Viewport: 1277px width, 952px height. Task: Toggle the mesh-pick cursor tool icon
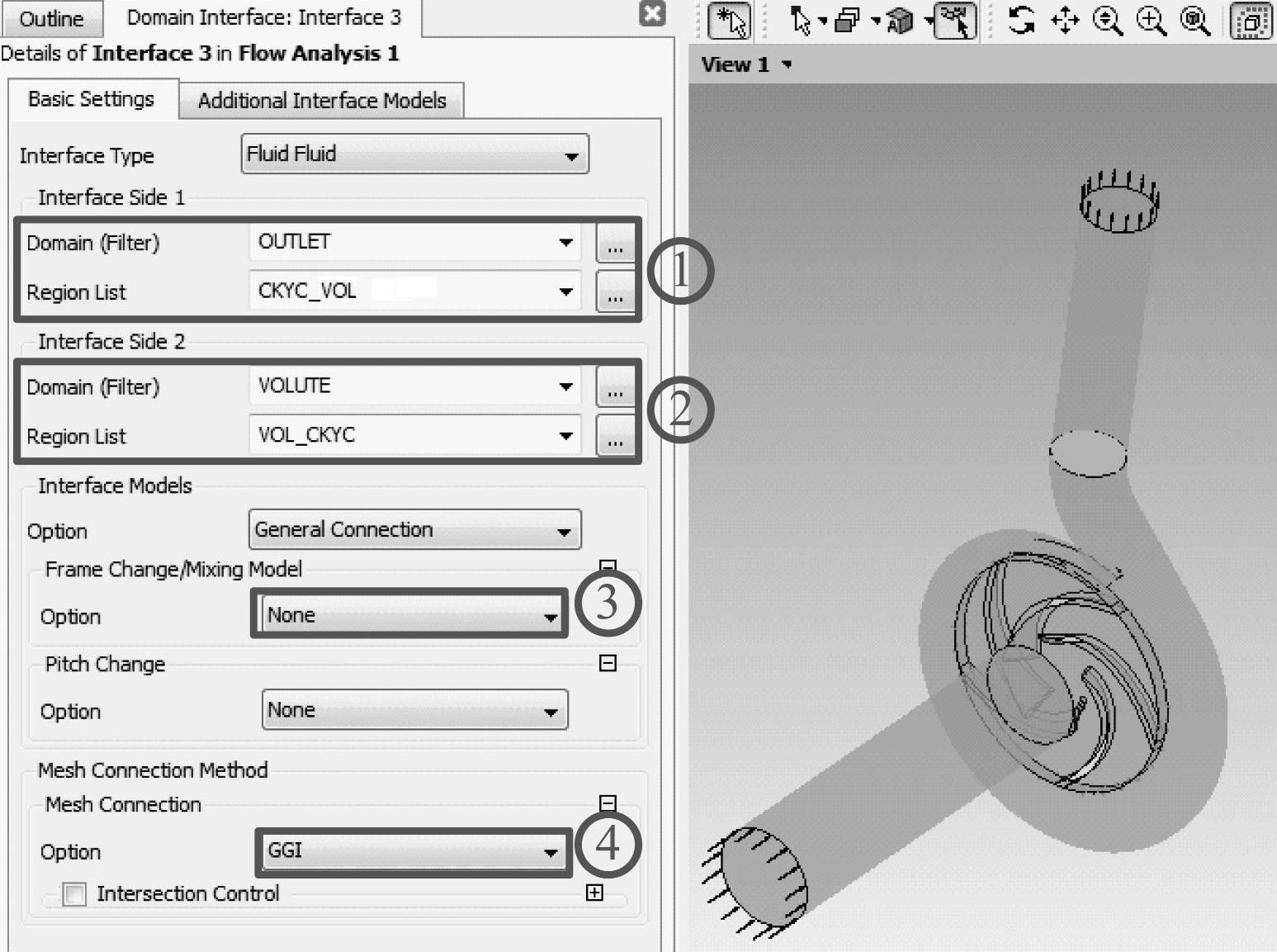pyautogui.click(x=955, y=21)
